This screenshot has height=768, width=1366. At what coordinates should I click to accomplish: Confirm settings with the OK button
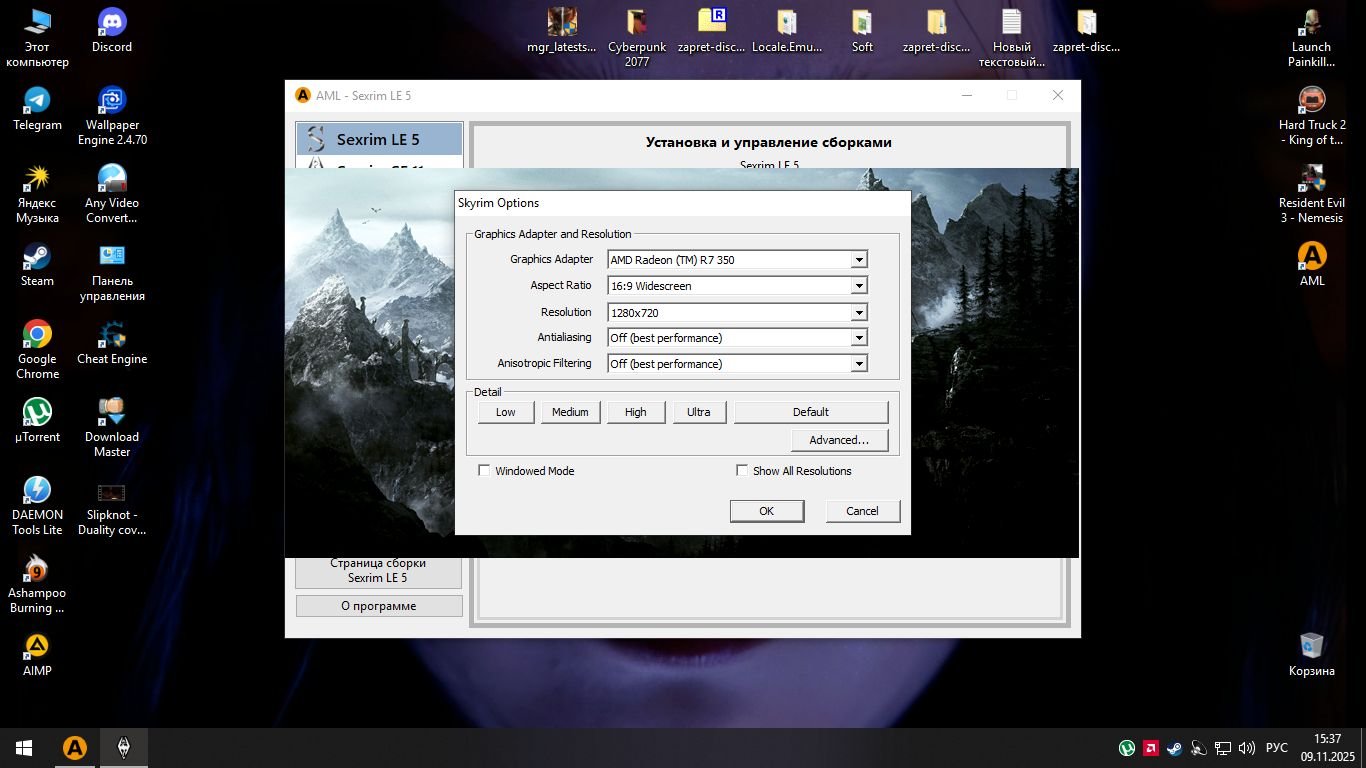coord(766,511)
